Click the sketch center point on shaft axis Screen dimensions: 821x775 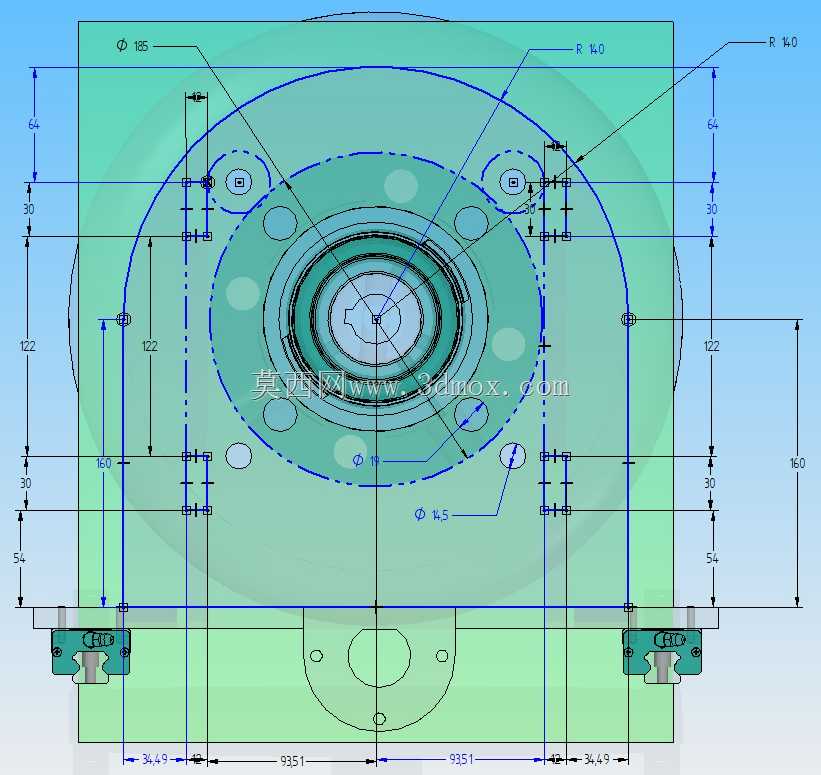[x=376, y=319]
